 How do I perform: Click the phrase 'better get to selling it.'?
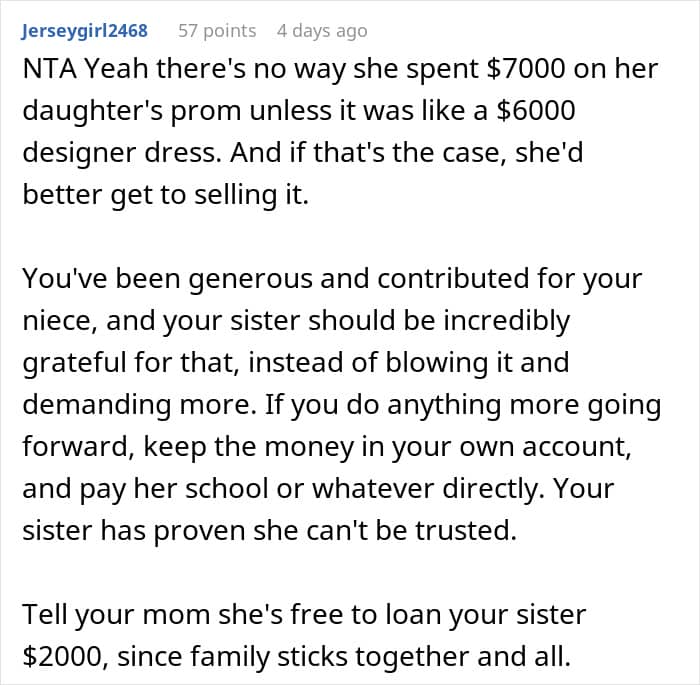tap(166, 195)
